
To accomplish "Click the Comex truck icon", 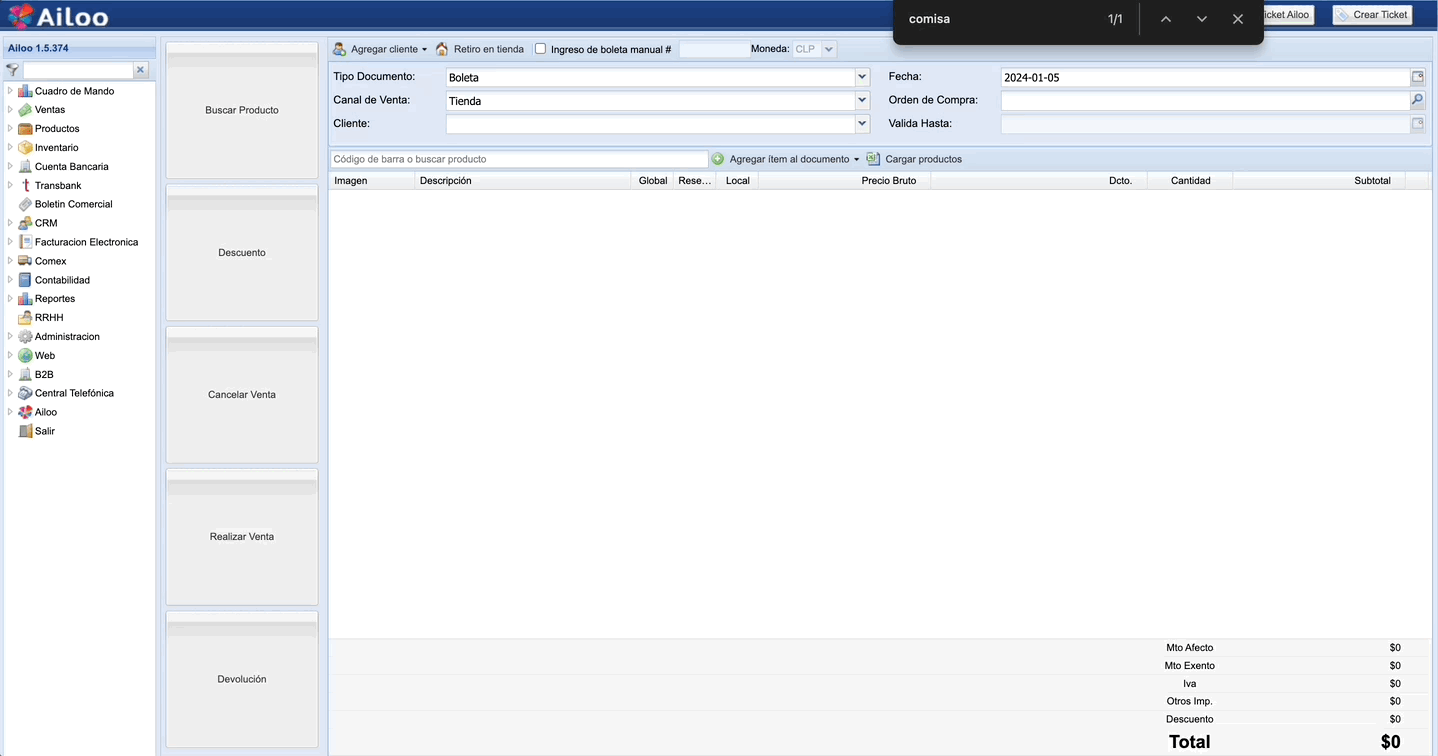I will click(25, 261).
